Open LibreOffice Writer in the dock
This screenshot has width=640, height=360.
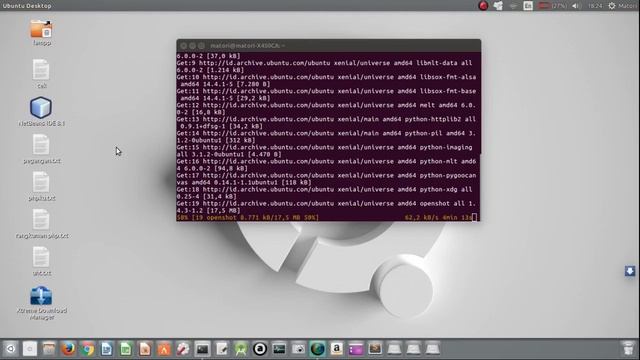(x=107, y=349)
